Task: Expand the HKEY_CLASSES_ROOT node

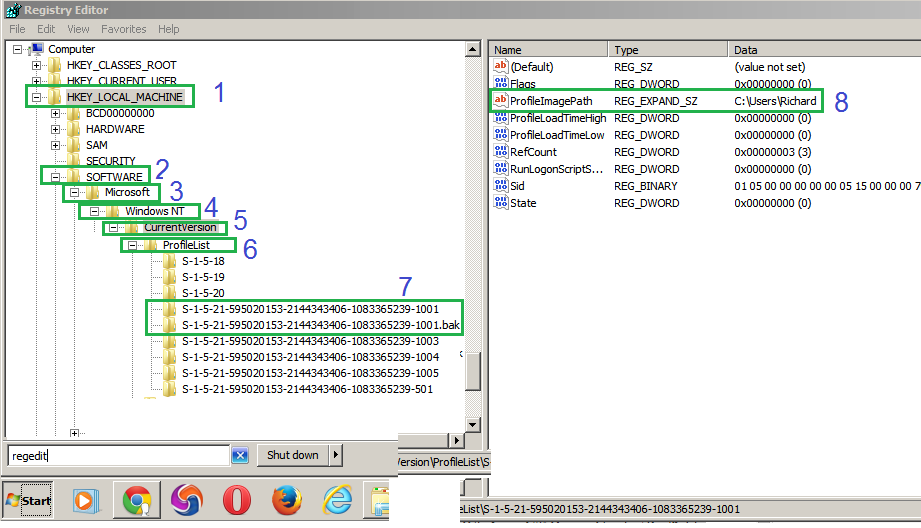Action: tap(36, 65)
